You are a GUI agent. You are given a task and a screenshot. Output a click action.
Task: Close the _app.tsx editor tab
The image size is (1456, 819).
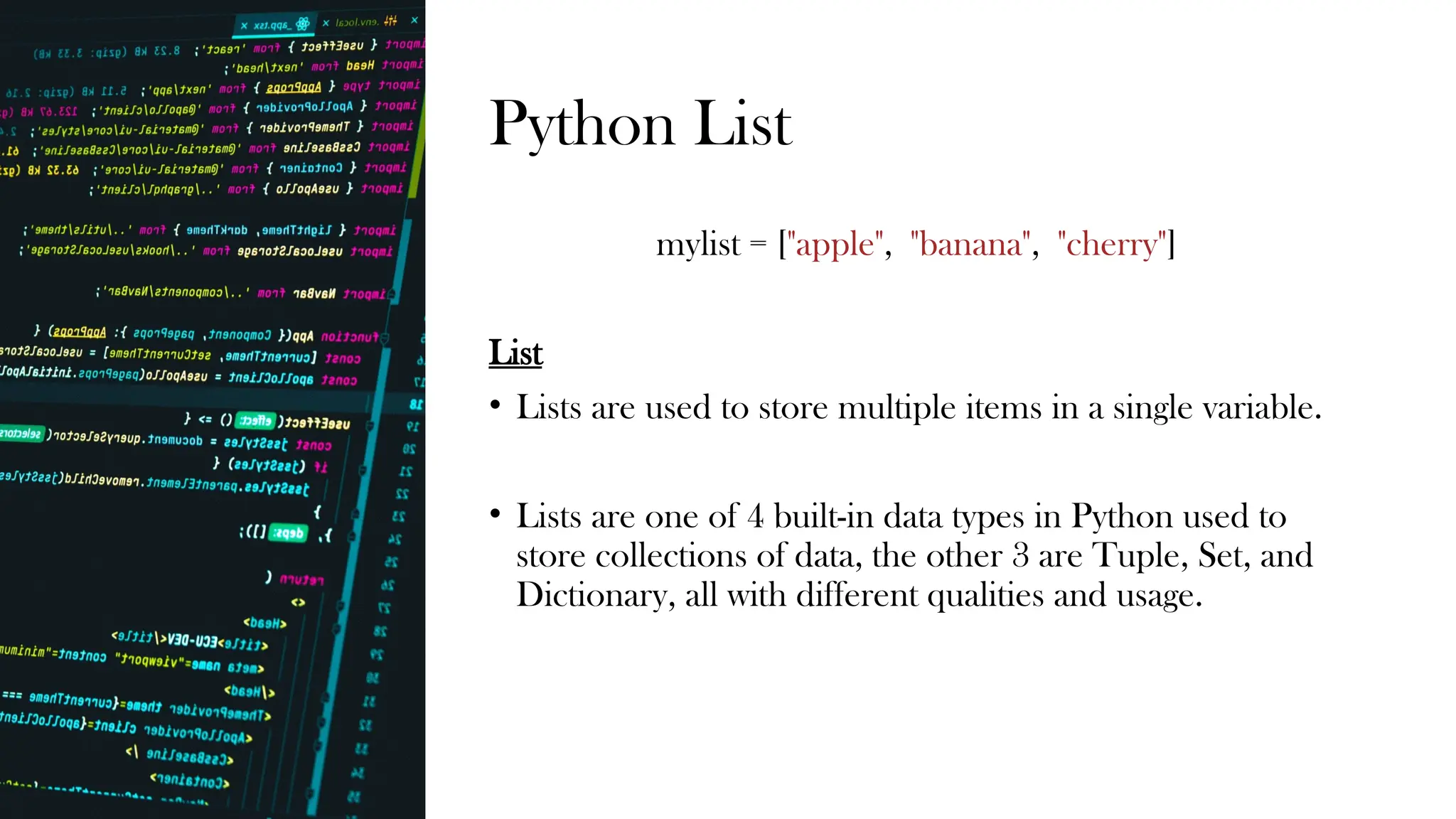[244, 26]
